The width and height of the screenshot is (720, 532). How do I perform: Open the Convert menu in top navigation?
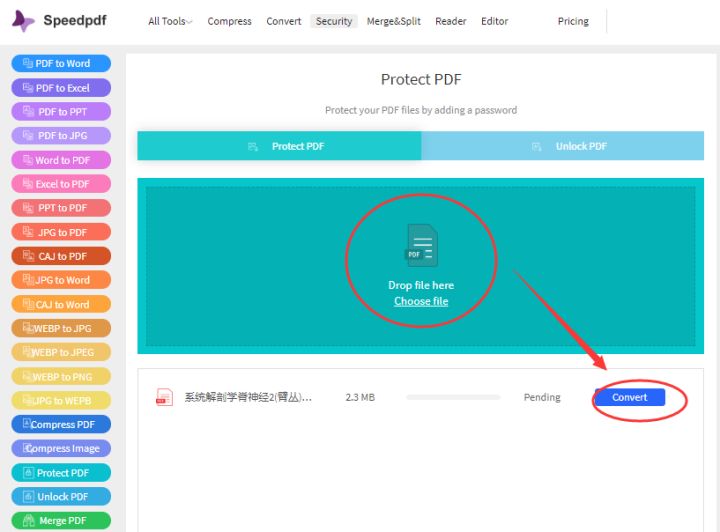tap(283, 21)
